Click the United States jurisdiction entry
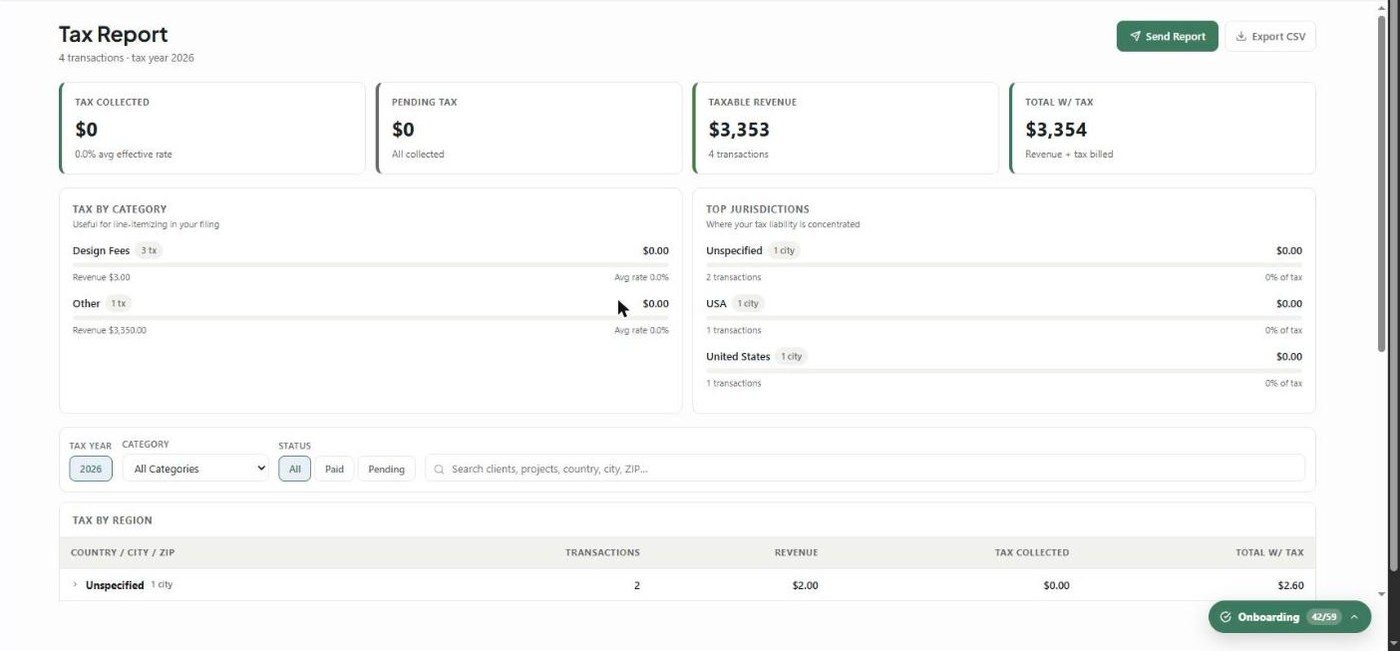 (x=738, y=357)
